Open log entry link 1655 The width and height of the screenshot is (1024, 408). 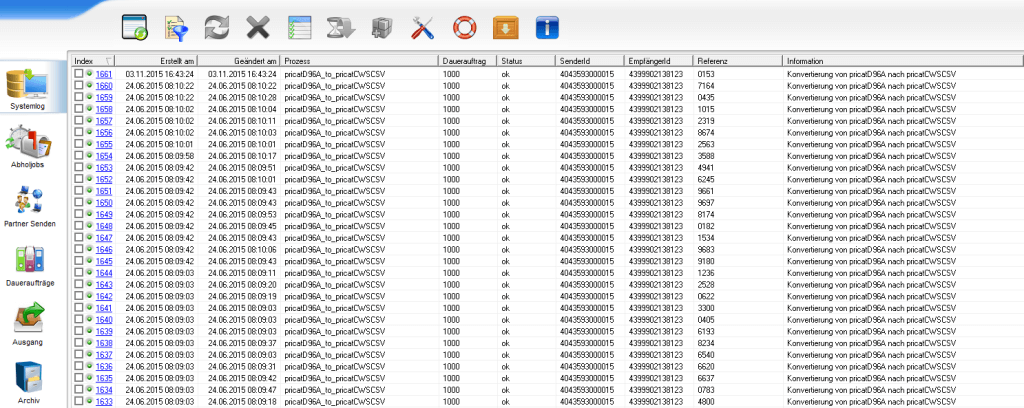click(104, 144)
